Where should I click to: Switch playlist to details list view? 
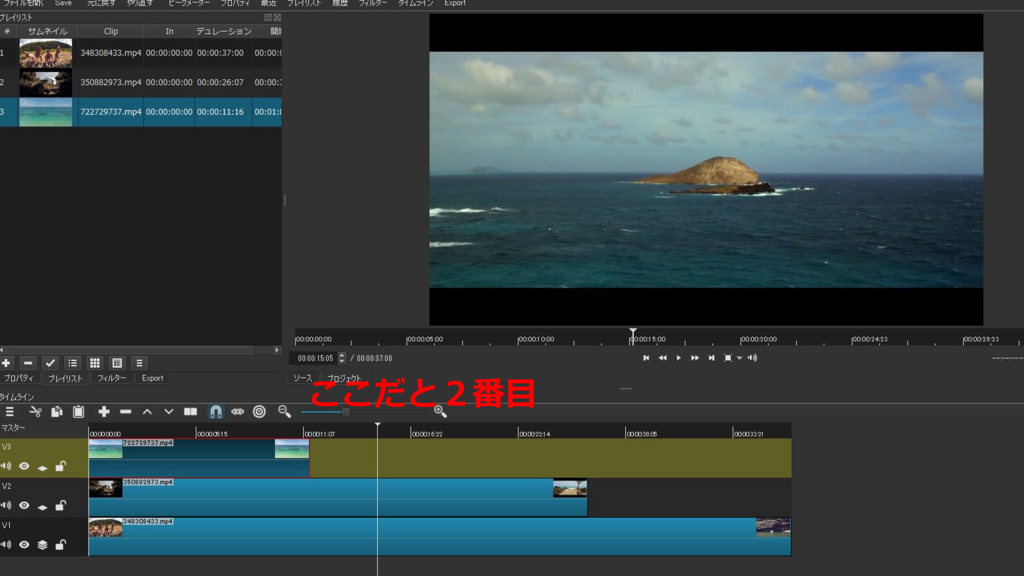[72, 363]
